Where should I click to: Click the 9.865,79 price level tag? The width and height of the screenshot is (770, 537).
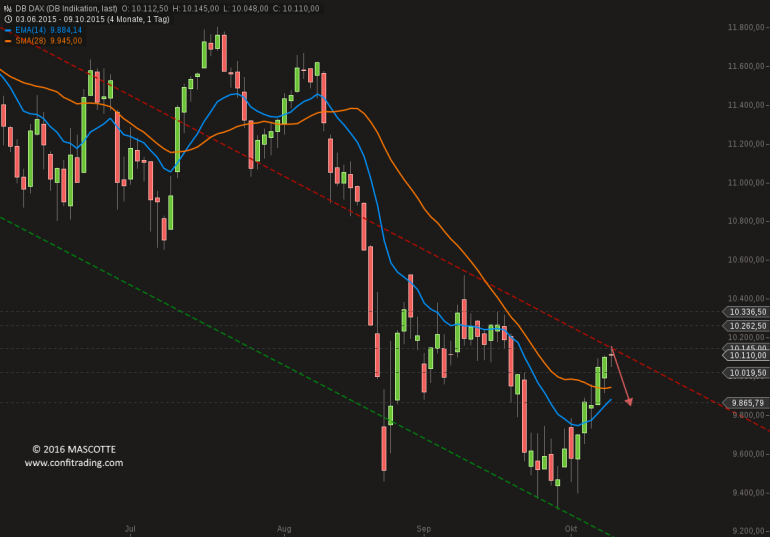(x=746, y=403)
